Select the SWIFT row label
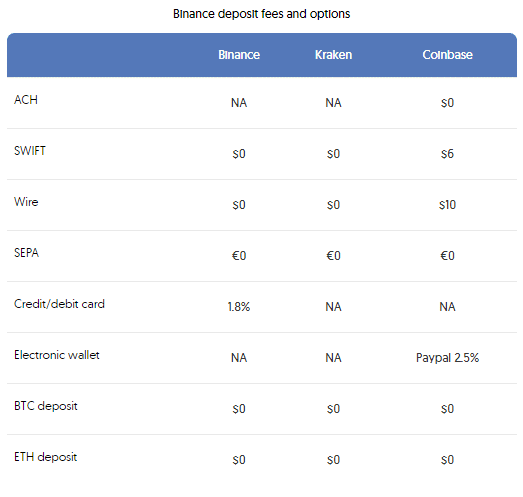Viewport: 523px width, 497px height. [30, 151]
